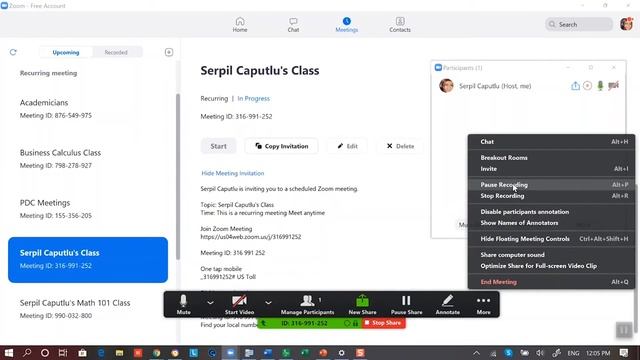This screenshot has width=640, height=360.
Task: Click the lock icon on green share bar
Action: click(356, 323)
